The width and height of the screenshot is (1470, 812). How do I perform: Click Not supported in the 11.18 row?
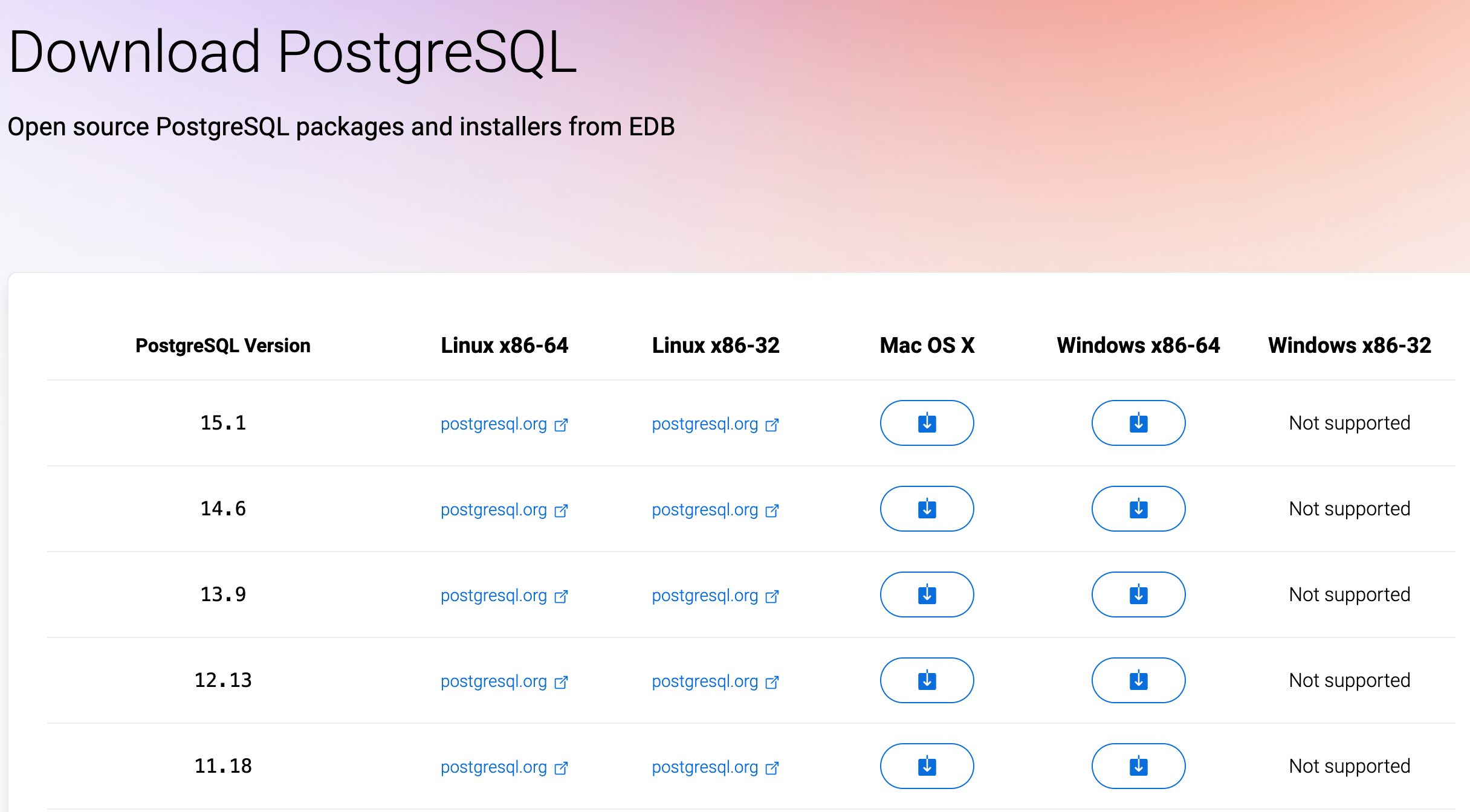pos(1350,766)
